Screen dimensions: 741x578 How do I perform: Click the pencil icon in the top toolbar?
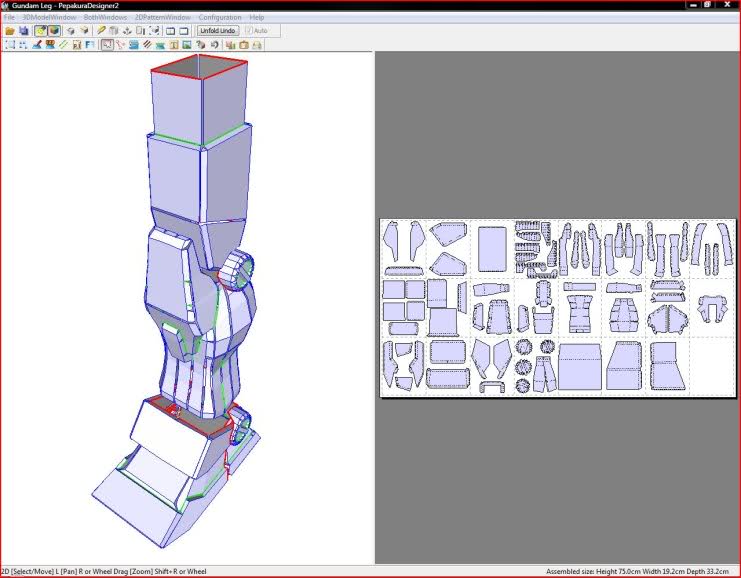click(x=101, y=31)
